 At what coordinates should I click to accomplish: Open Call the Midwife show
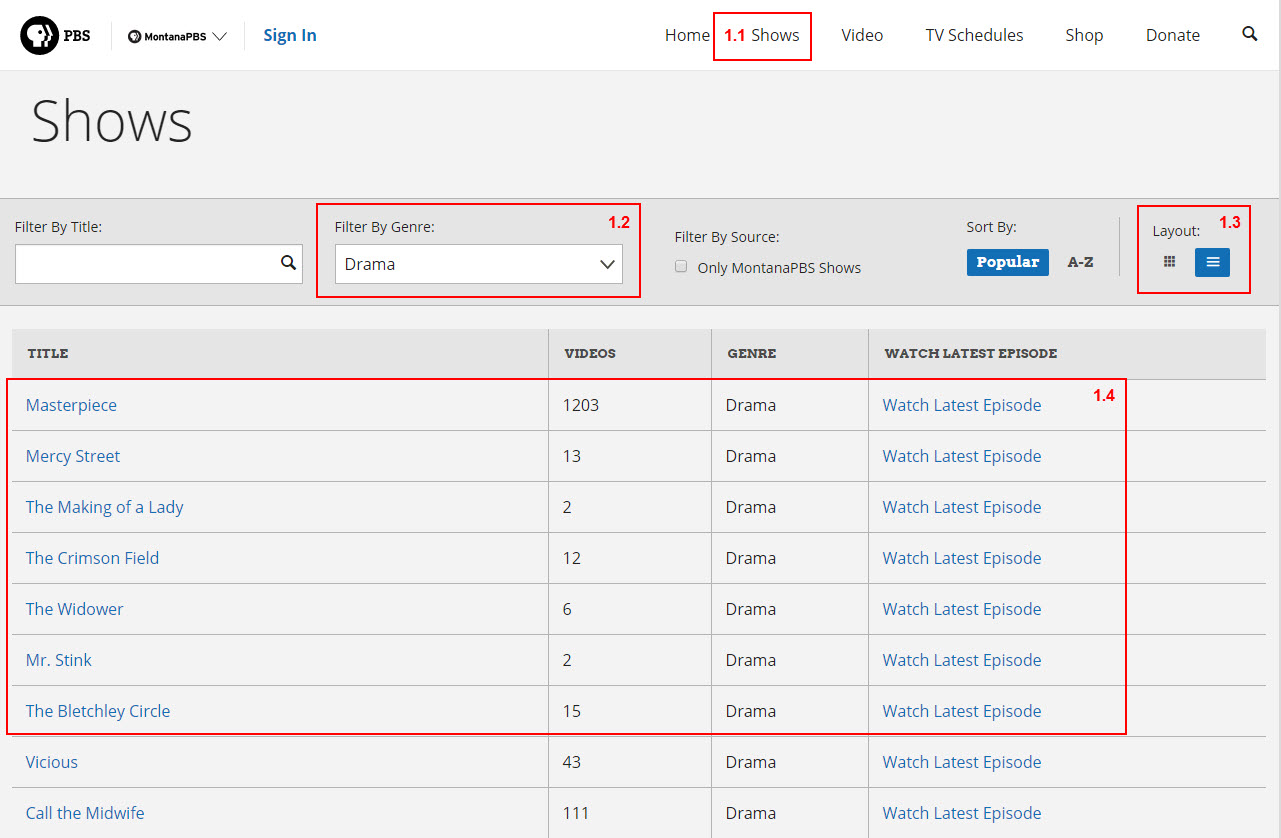85,813
